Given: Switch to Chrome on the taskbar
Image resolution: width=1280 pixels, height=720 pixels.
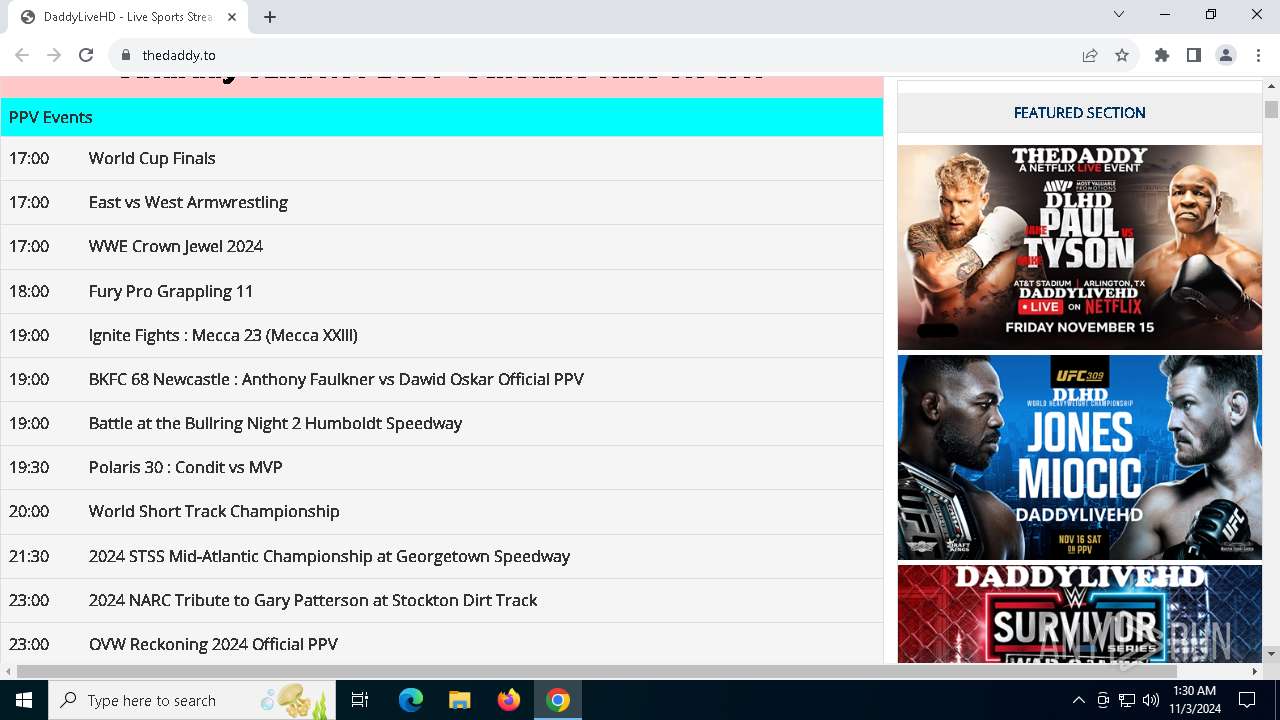Looking at the screenshot, I should pyautogui.click(x=558, y=700).
